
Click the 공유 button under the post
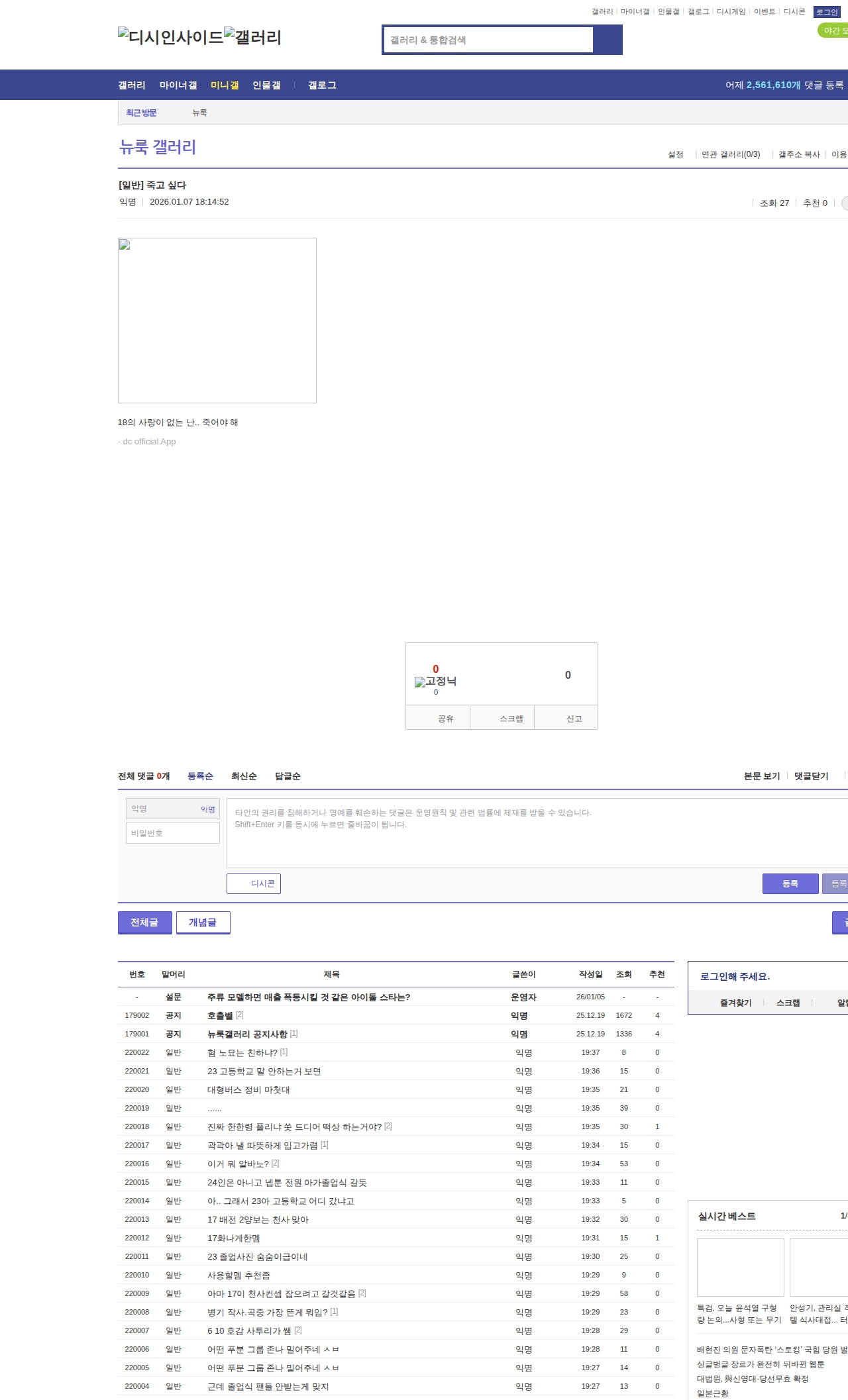pos(438,718)
